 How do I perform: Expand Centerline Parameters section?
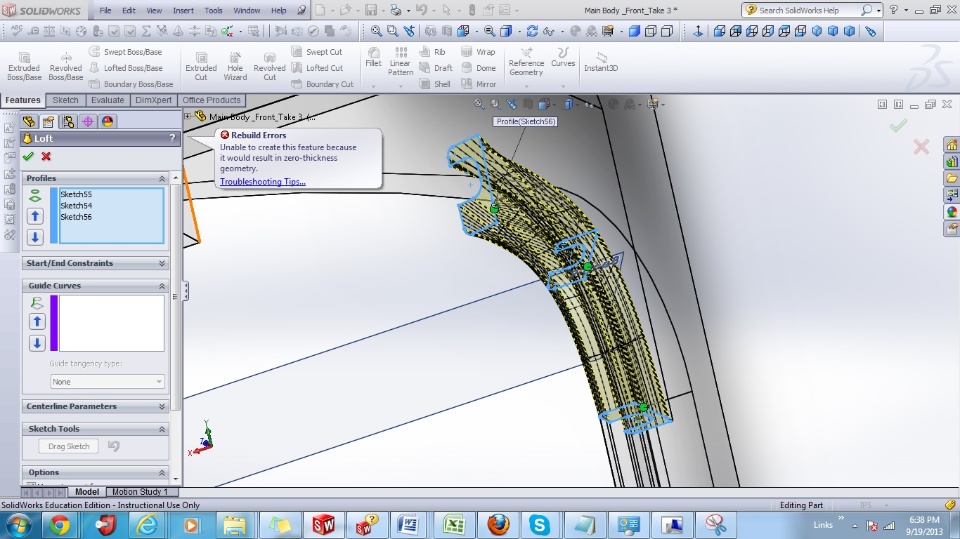(162, 407)
